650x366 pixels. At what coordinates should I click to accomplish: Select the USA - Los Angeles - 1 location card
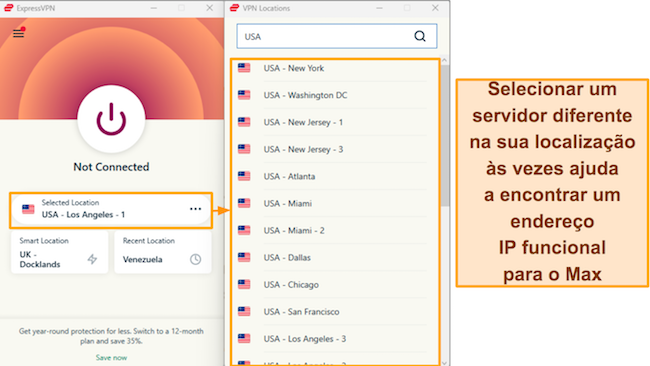tap(111, 210)
